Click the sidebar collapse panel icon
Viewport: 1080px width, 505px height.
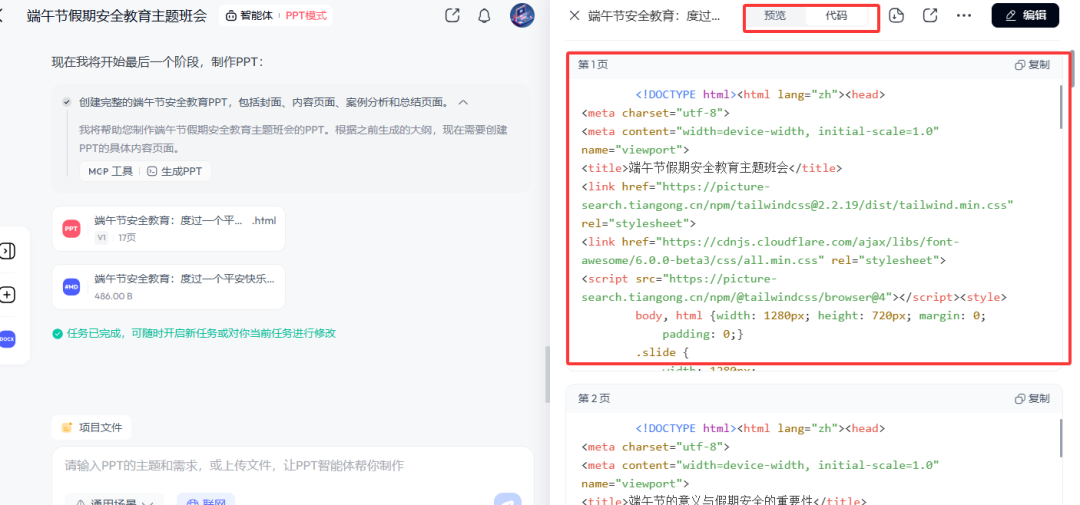click(x=7, y=251)
